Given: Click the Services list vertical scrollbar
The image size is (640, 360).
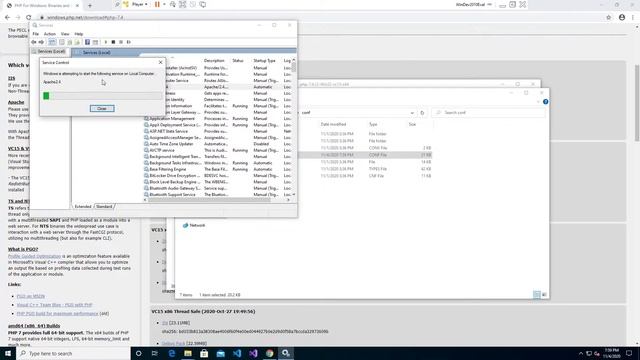Looking at the screenshot, I should [x=294, y=127].
